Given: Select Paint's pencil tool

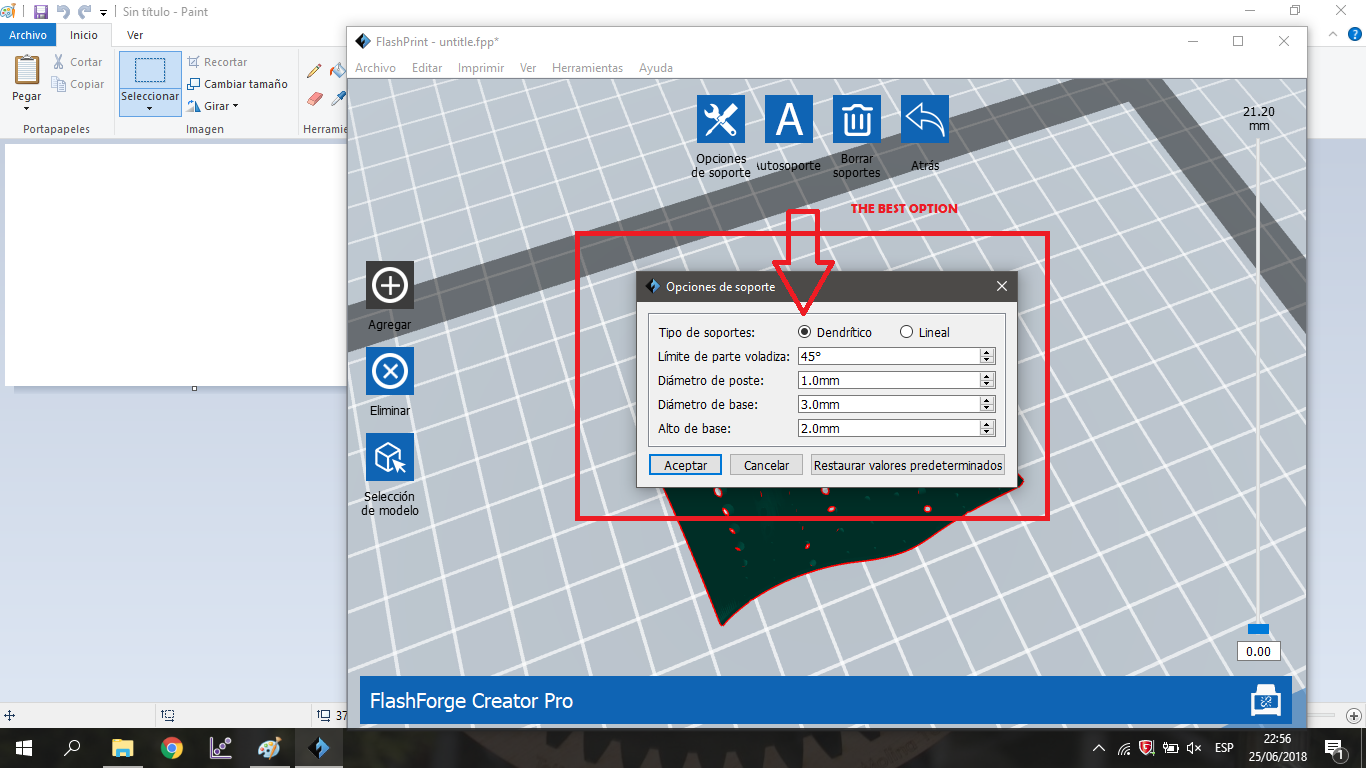Looking at the screenshot, I should click(314, 71).
